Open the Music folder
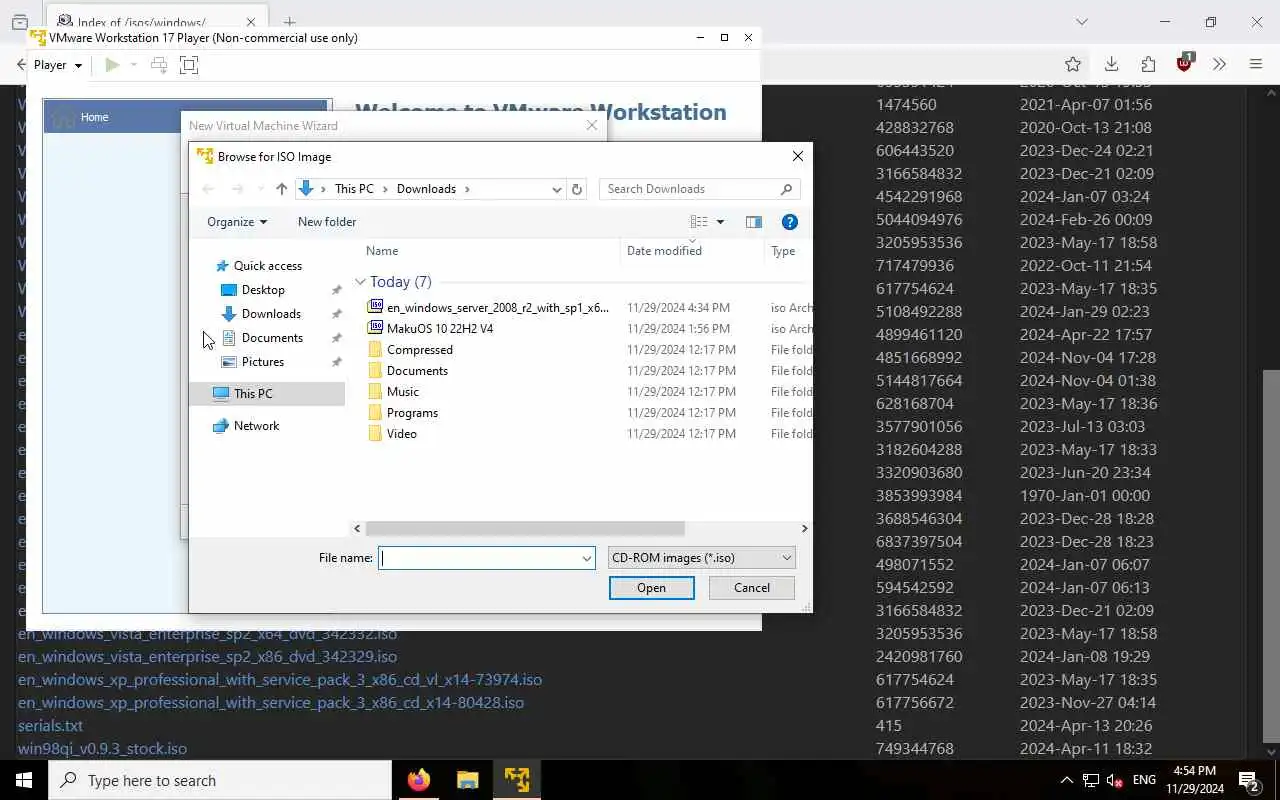The height and width of the screenshot is (800, 1280). click(394, 392)
